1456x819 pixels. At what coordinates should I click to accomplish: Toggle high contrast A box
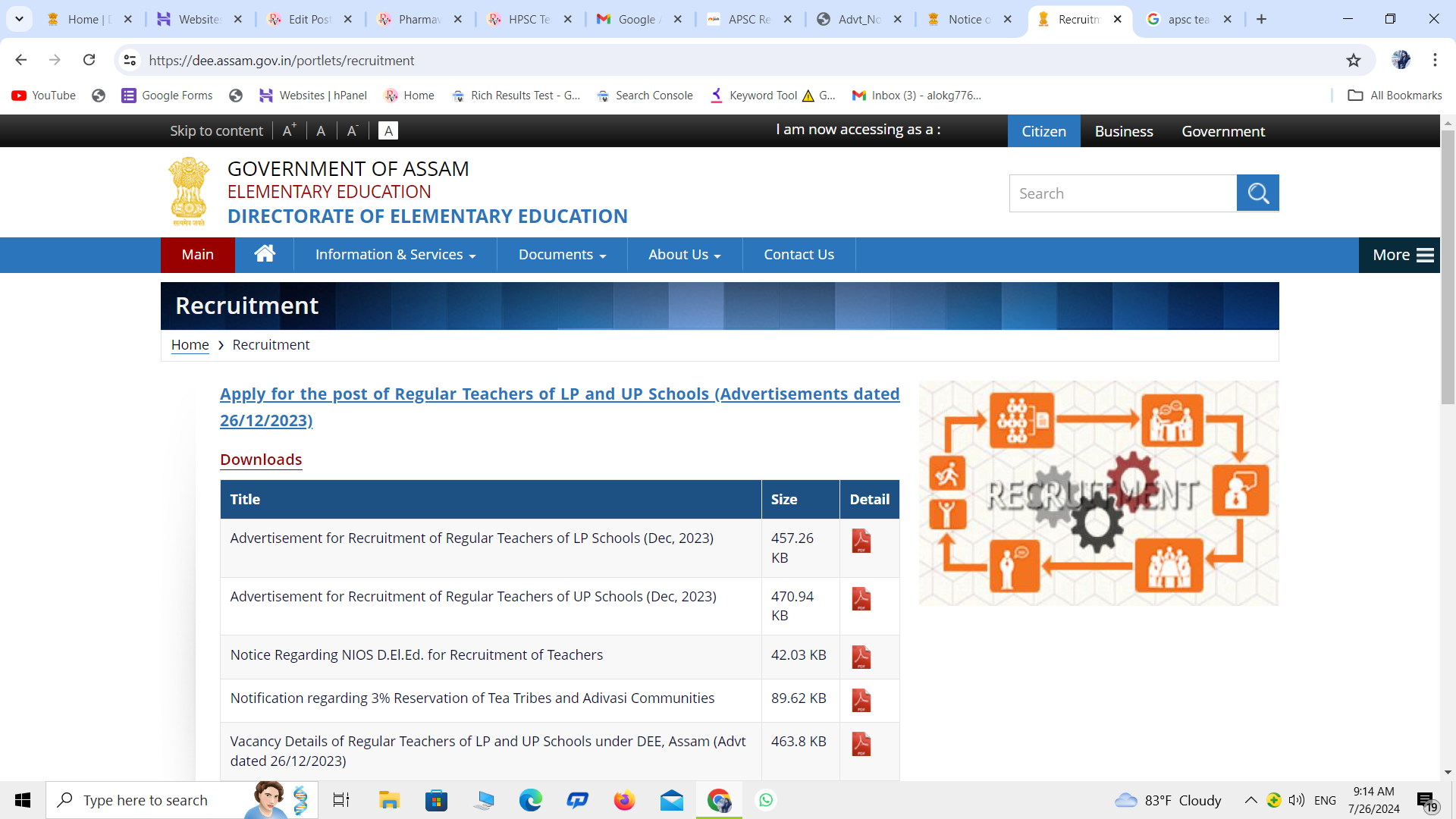click(388, 130)
